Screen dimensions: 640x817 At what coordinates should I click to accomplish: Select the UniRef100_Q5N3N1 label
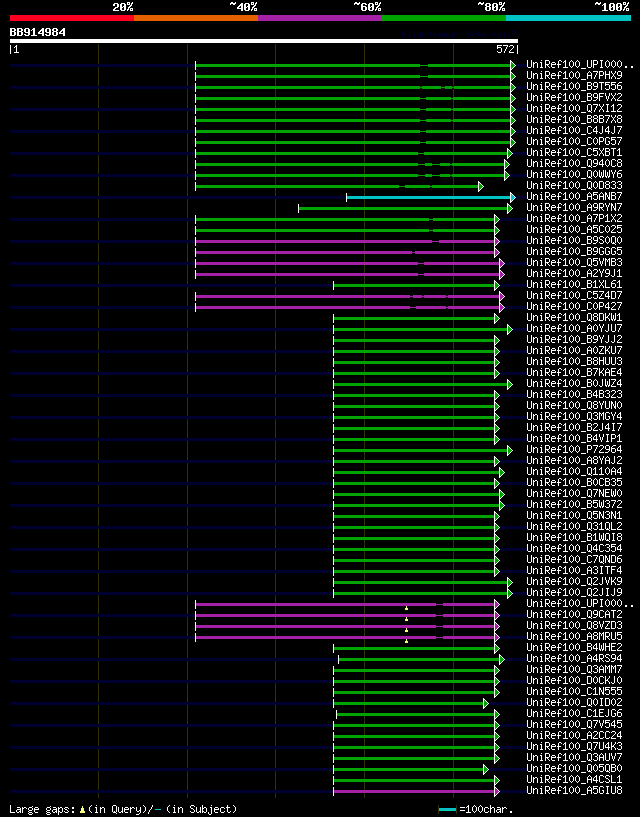574,515
